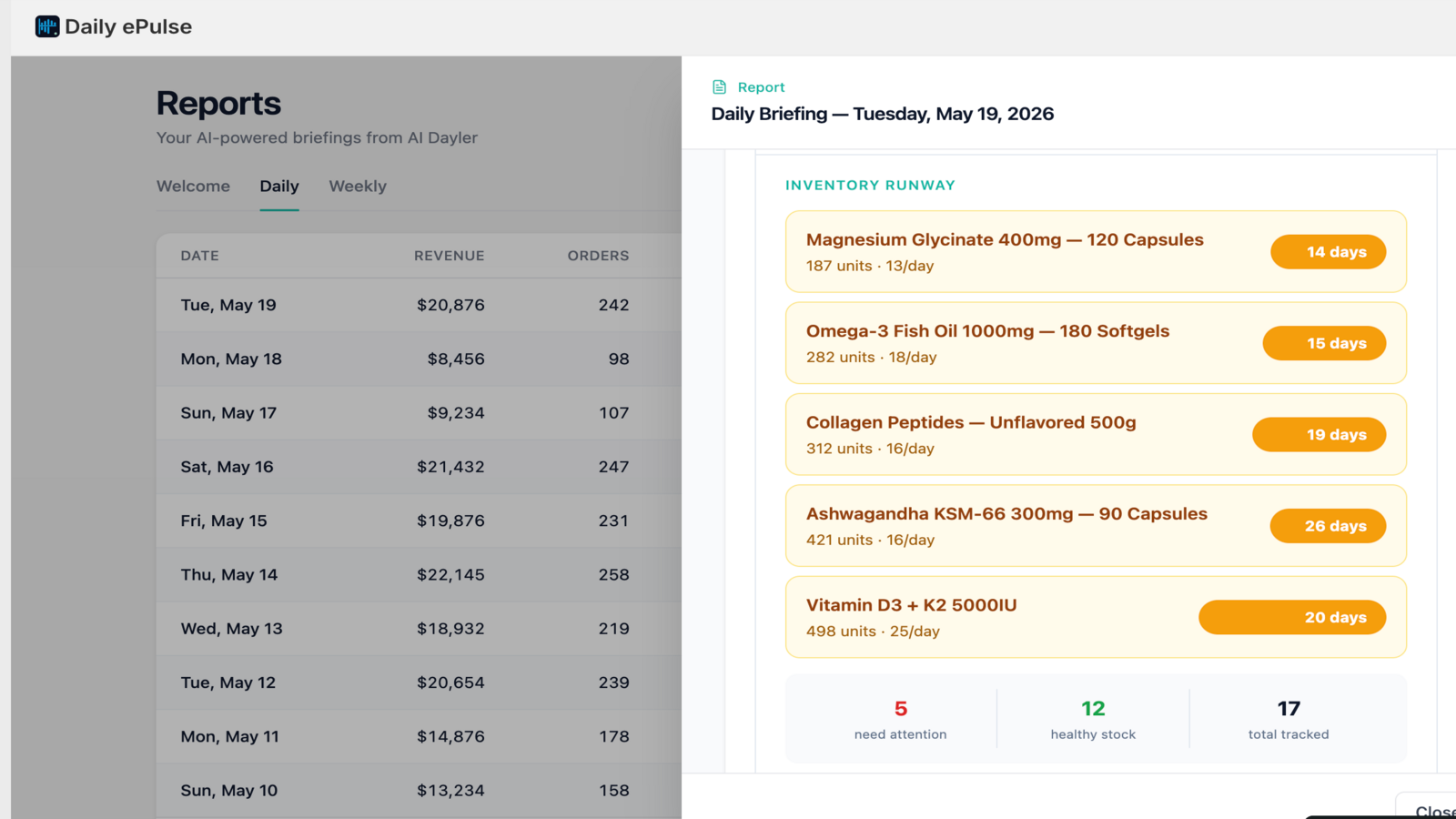Click the INVENTORY RUNWAY section heading
1456x819 pixels.
pyautogui.click(x=870, y=186)
